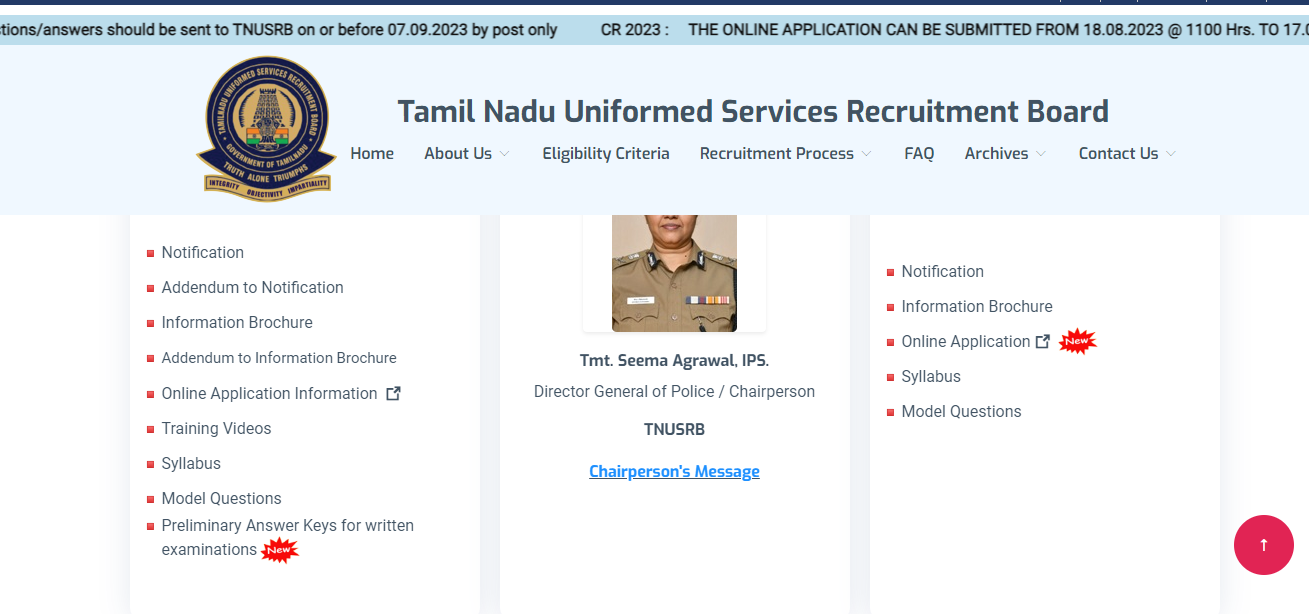Open the FAQ page
This screenshot has height=614, width=1309.
coord(919,153)
